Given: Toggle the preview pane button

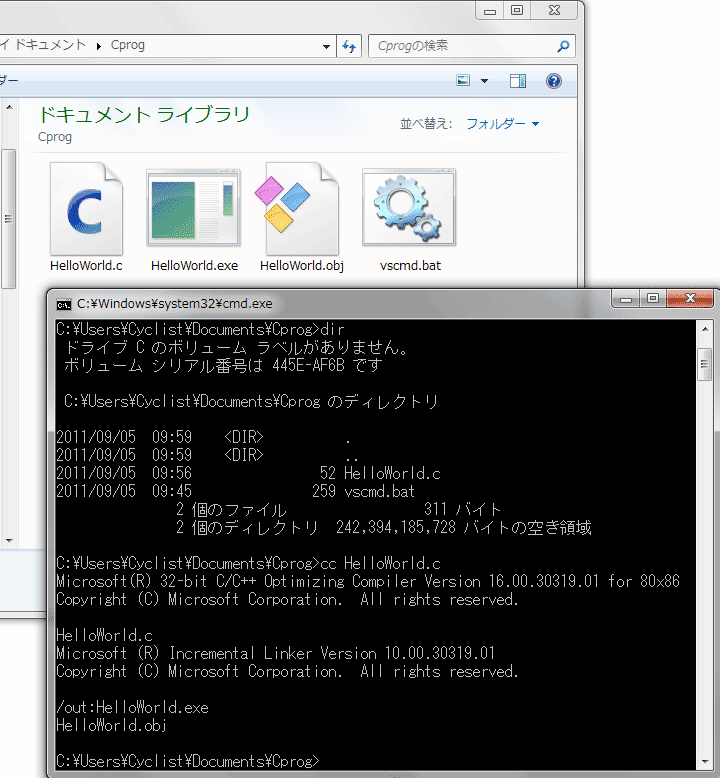Looking at the screenshot, I should tap(518, 81).
